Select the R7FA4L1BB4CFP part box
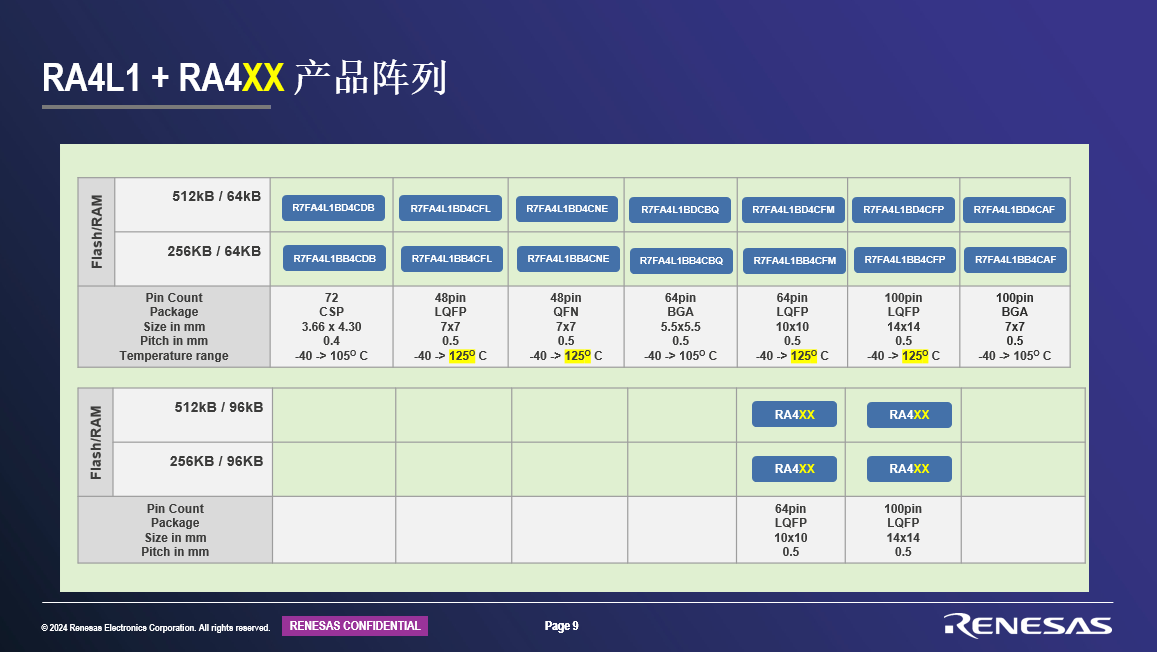The image size is (1157, 652). (905, 260)
